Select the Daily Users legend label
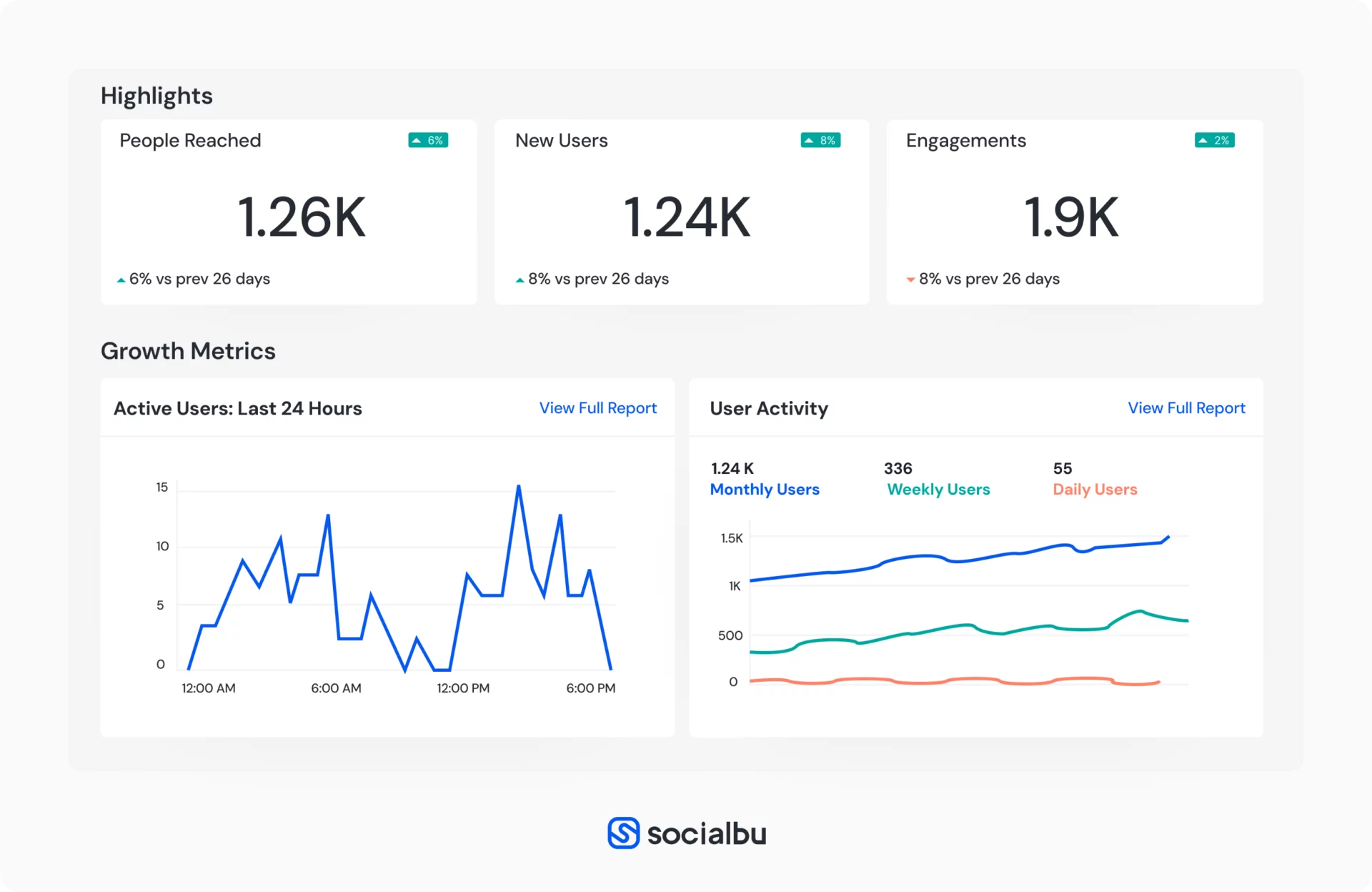This screenshot has height=892, width=1372. click(x=1095, y=490)
